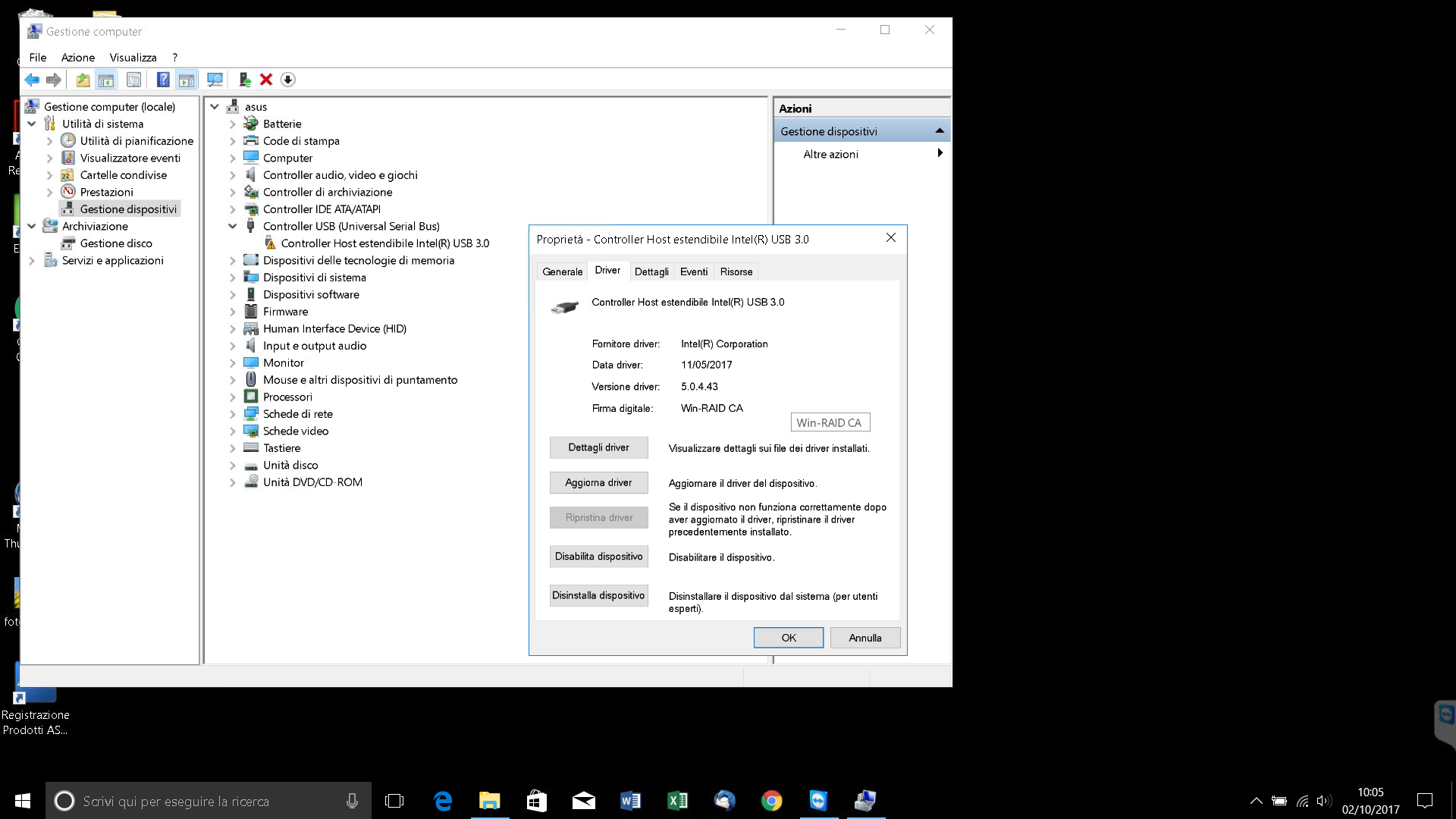
Task: Select Cartelle condivise tree item
Action: [x=123, y=175]
